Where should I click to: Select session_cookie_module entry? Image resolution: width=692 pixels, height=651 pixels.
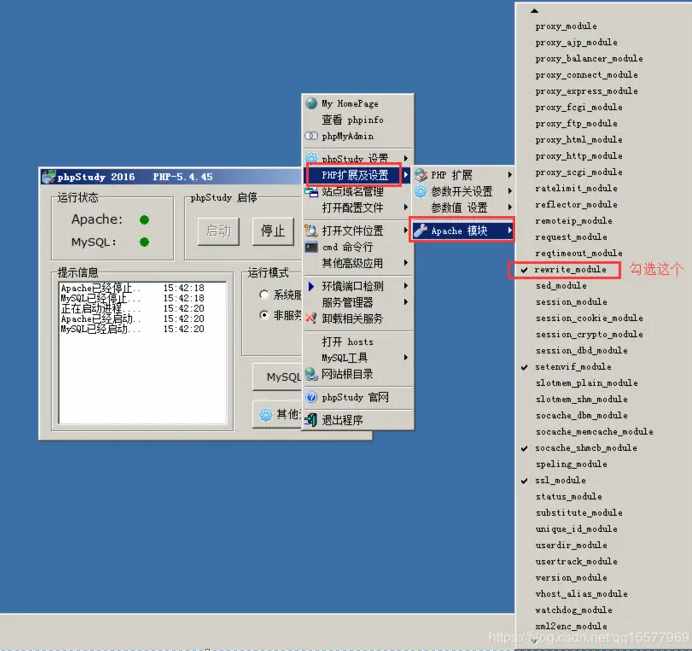point(589,318)
